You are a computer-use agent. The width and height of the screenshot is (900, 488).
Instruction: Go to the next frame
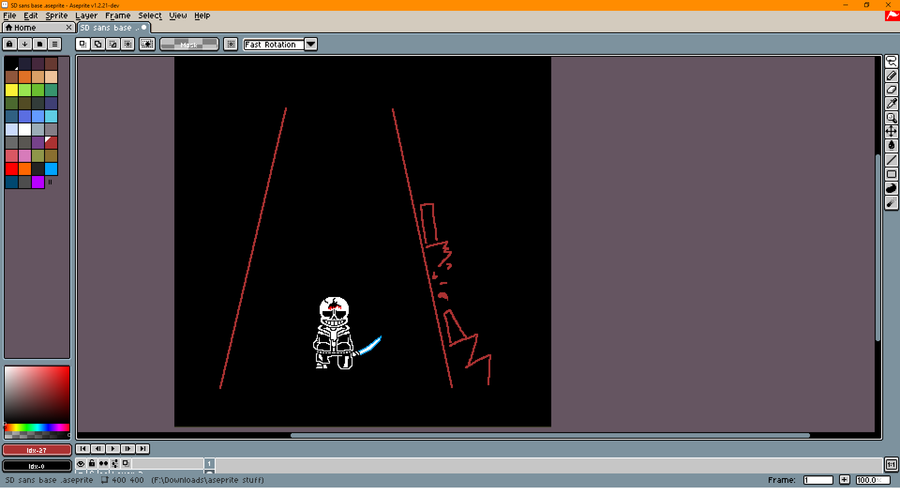(128, 448)
